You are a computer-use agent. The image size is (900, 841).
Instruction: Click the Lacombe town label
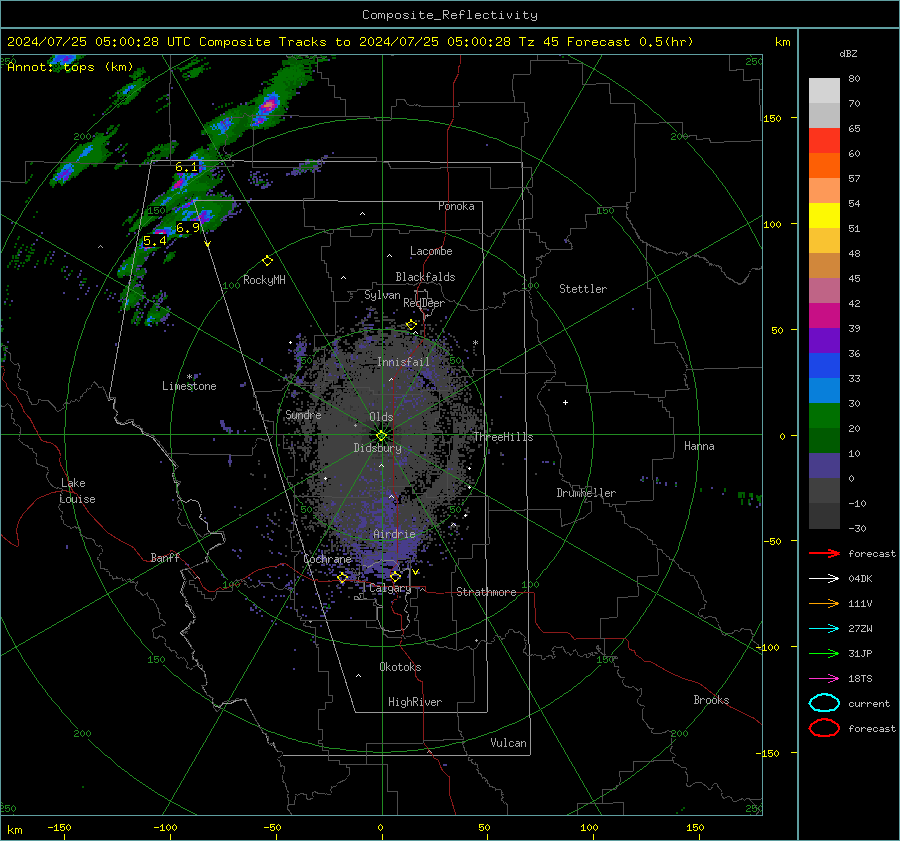pyautogui.click(x=431, y=251)
